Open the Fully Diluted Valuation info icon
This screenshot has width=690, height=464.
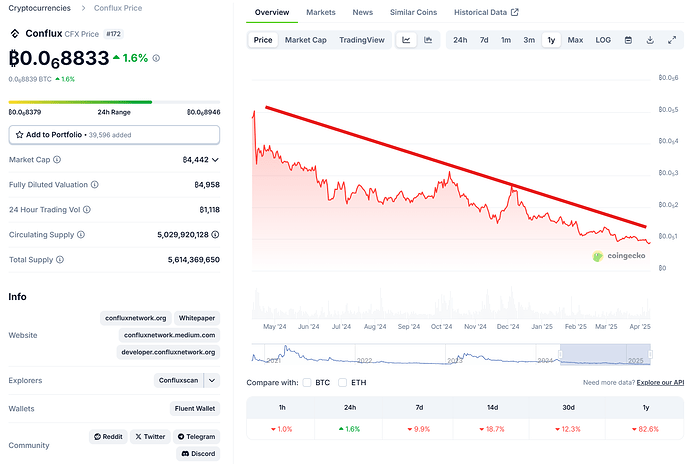tap(95, 184)
